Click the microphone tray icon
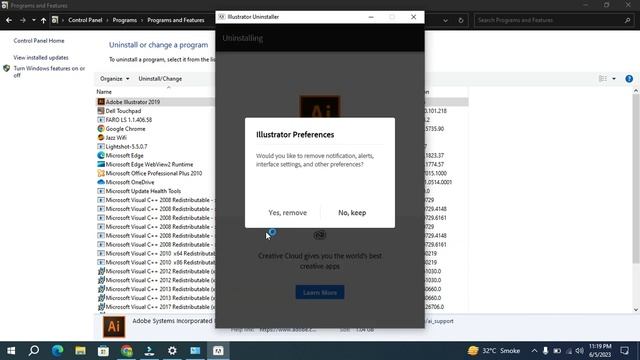Screen dimensions: 640x360 545,351
